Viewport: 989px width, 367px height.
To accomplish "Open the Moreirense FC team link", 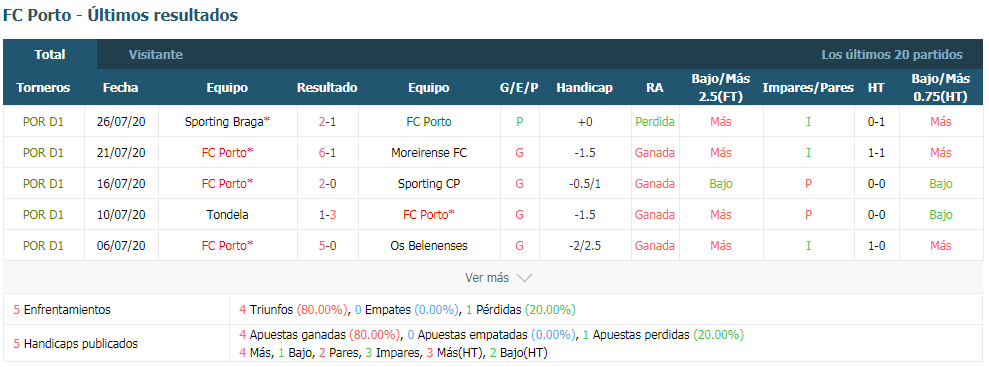I will (x=429, y=153).
